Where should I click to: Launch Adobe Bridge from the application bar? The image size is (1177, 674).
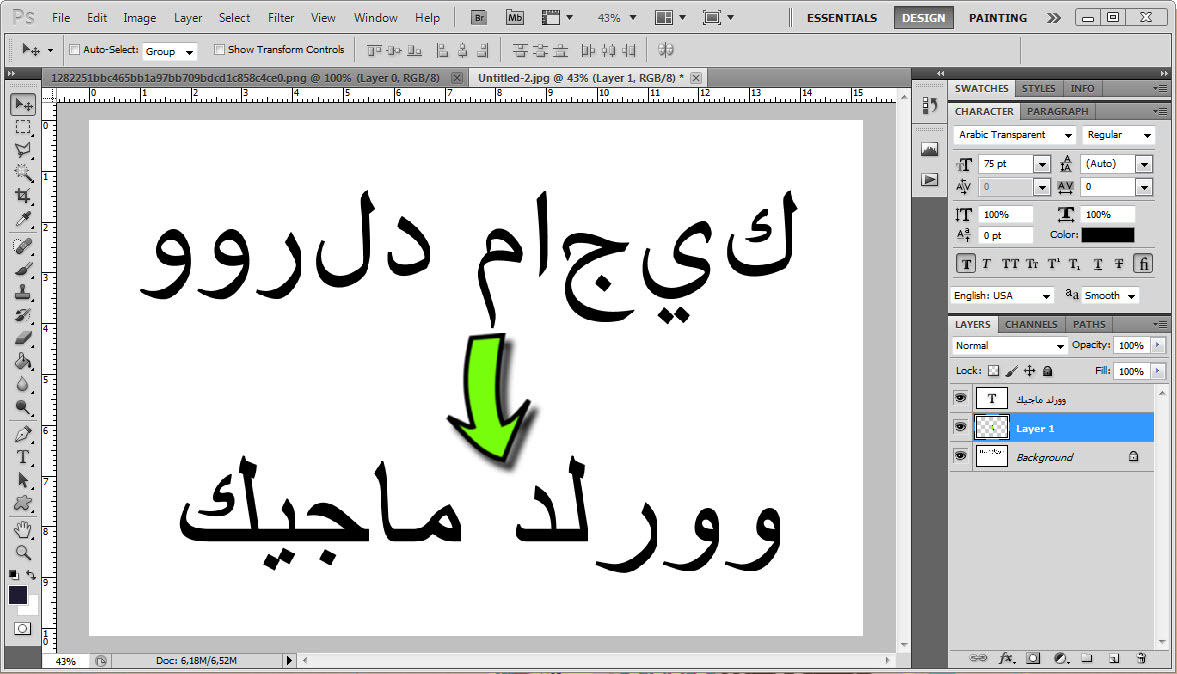pos(478,16)
